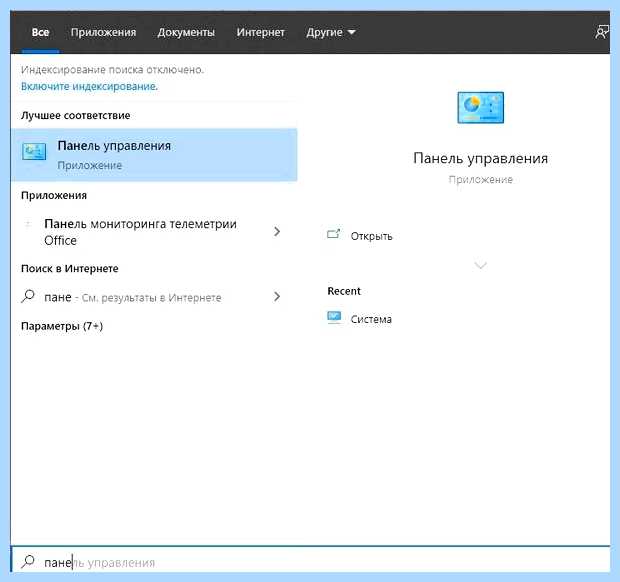The image size is (620, 582).
Task: Open the Другие dropdown menu
Action: [331, 32]
